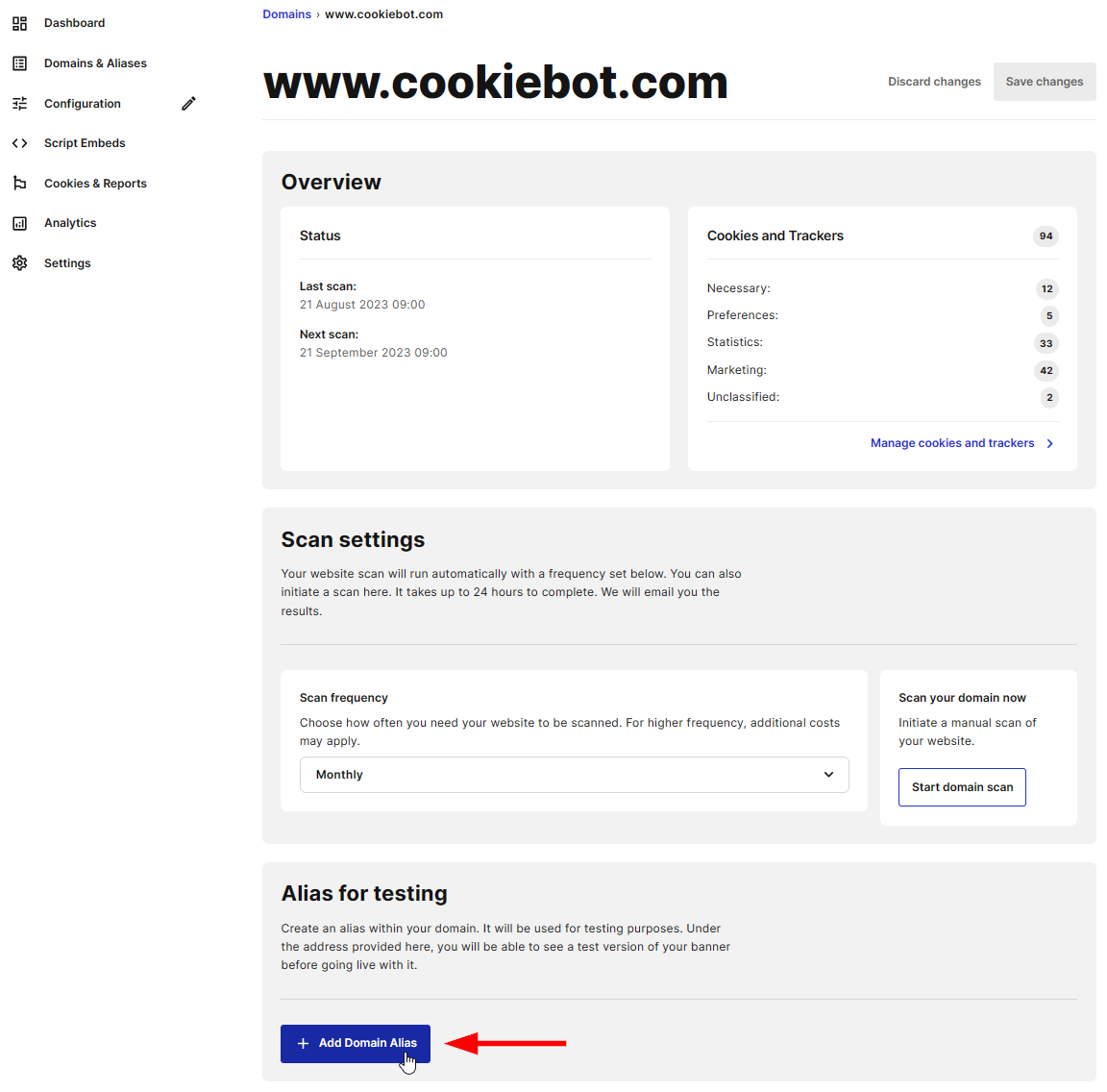Click the Next scan: label
Viewport: 1107px width, 1092px height.
(329, 335)
